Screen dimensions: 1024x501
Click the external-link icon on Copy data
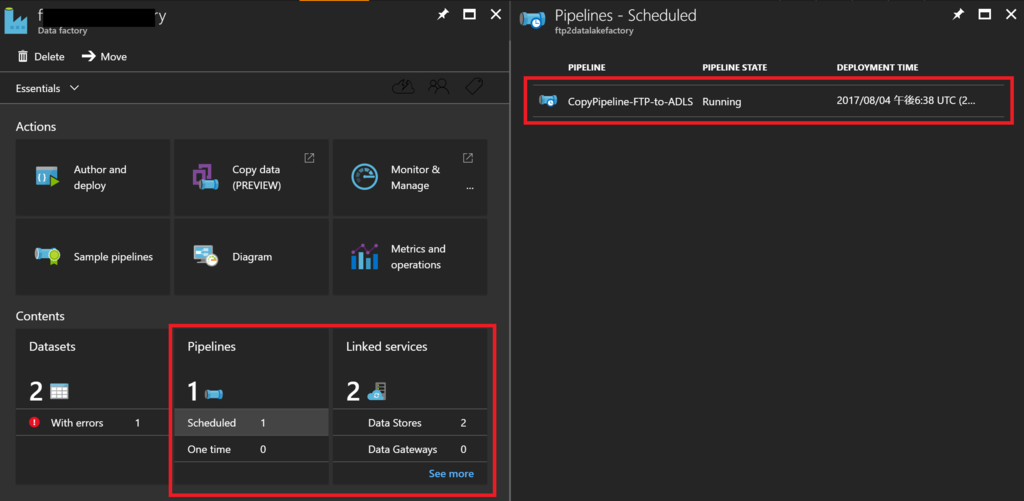(310, 158)
